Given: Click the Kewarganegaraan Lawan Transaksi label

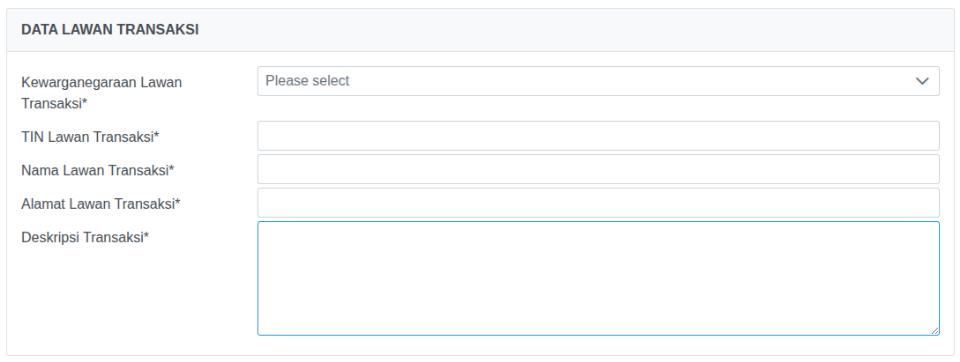Looking at the screenshot, I should point(102,92).
